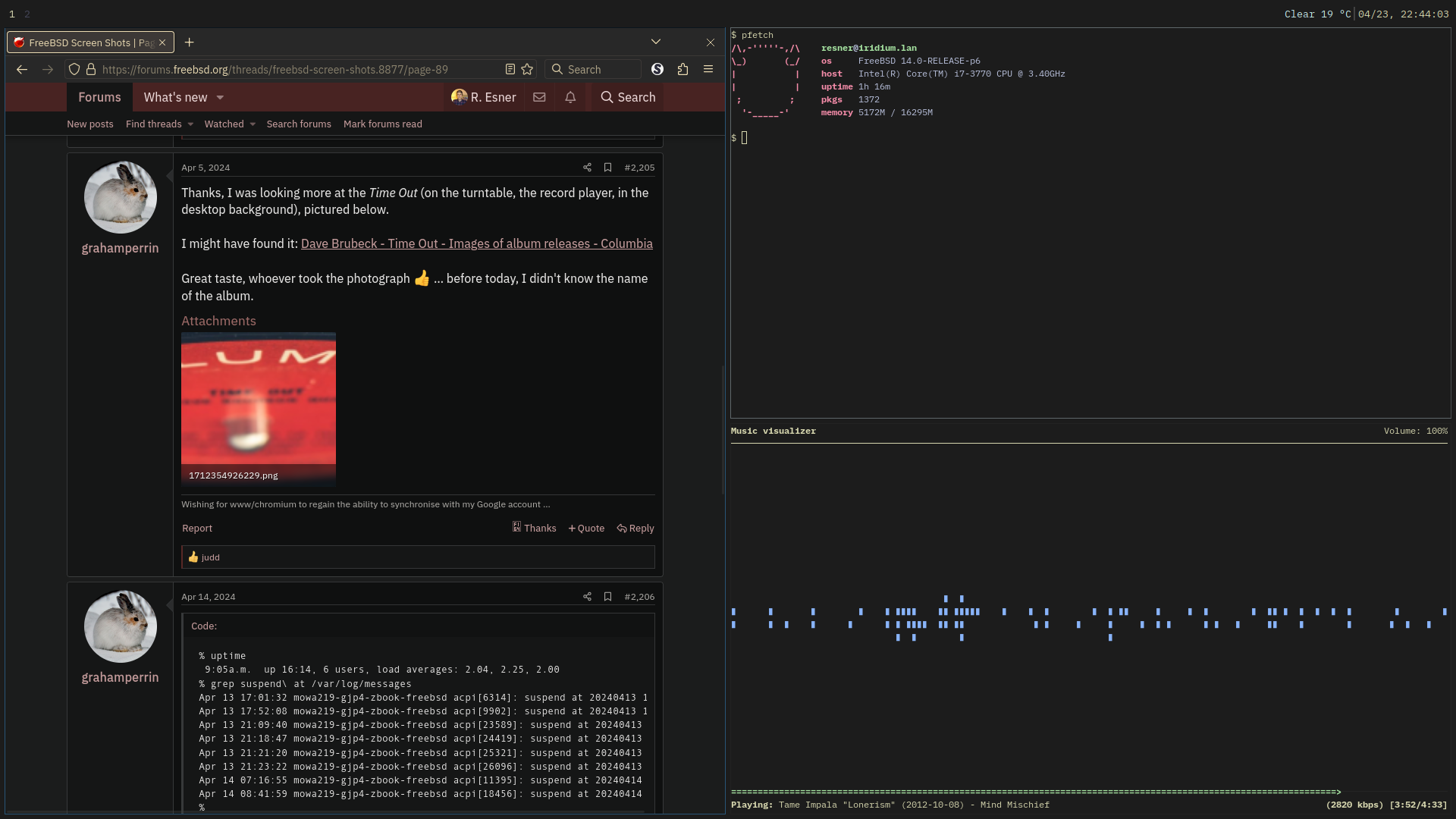The image size is (1456, 819).
Task: Open grahamperrin username on Apr 5 post
Action: click(x=121, y=248)
